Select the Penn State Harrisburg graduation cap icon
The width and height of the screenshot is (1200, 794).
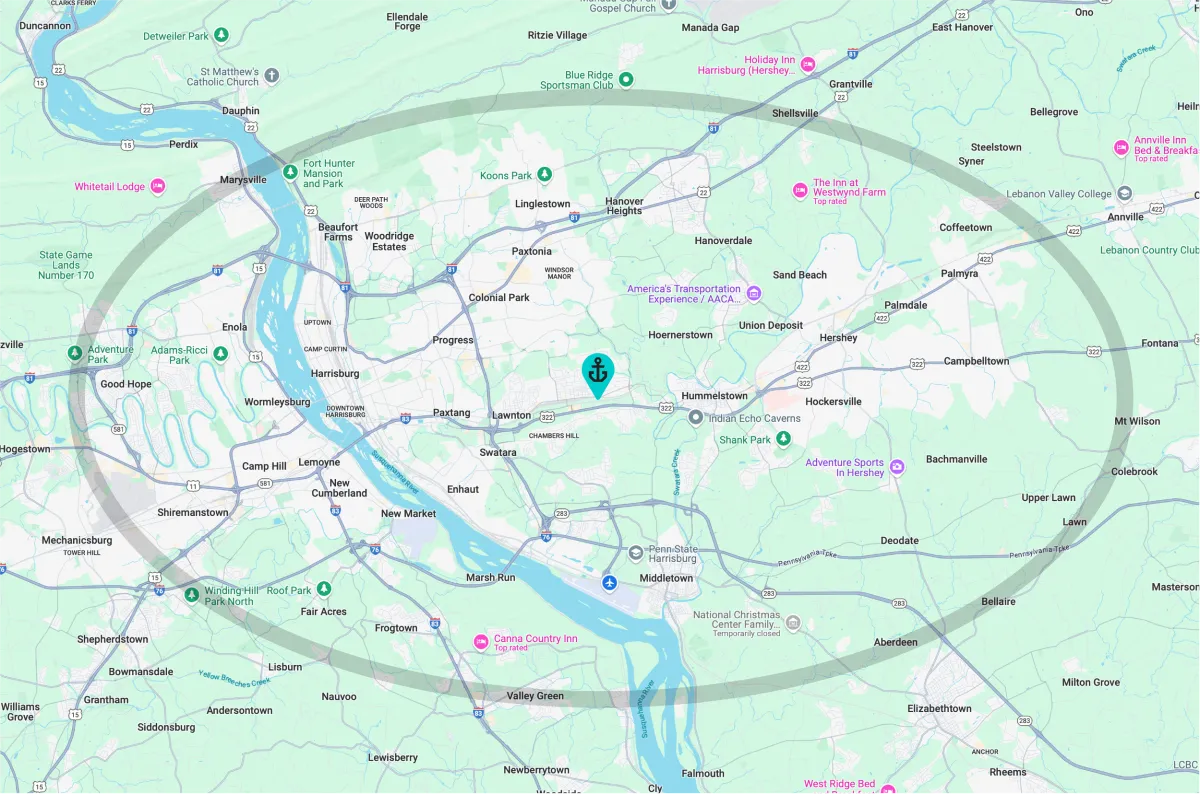click(636, 552)
